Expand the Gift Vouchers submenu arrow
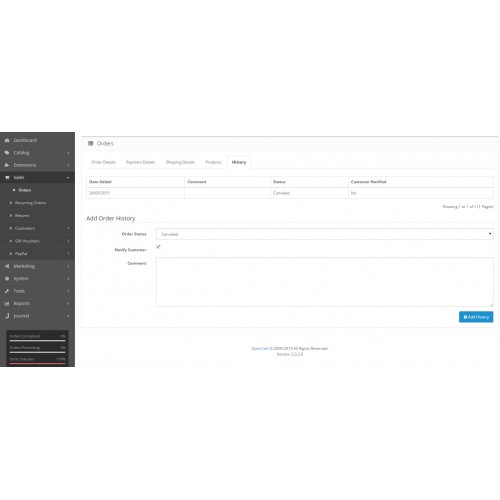This screenshot has width=500, height=500. point(68,241)
